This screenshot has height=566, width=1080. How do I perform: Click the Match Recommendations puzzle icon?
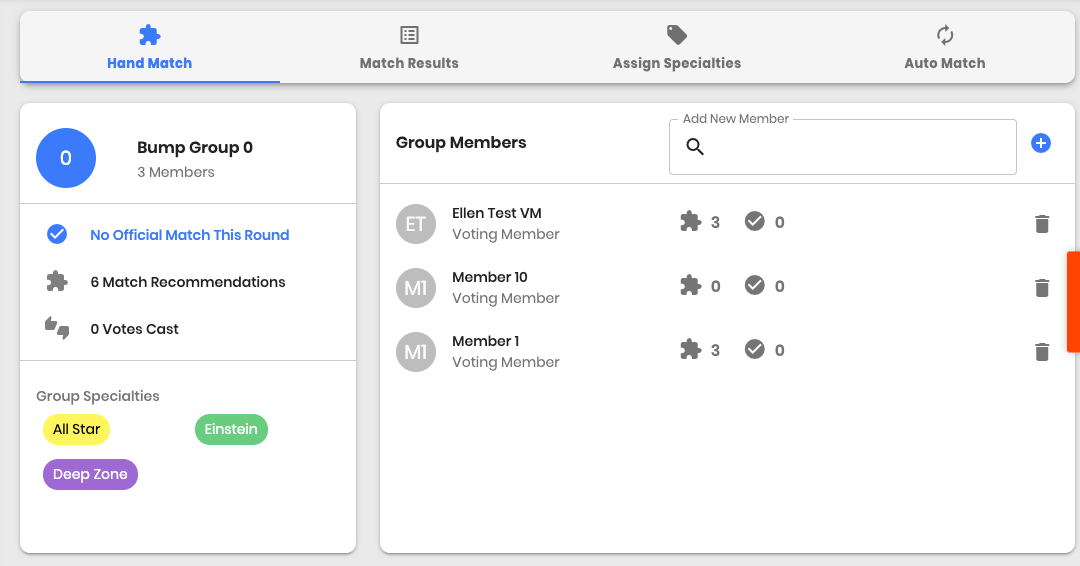pos(57,281)
